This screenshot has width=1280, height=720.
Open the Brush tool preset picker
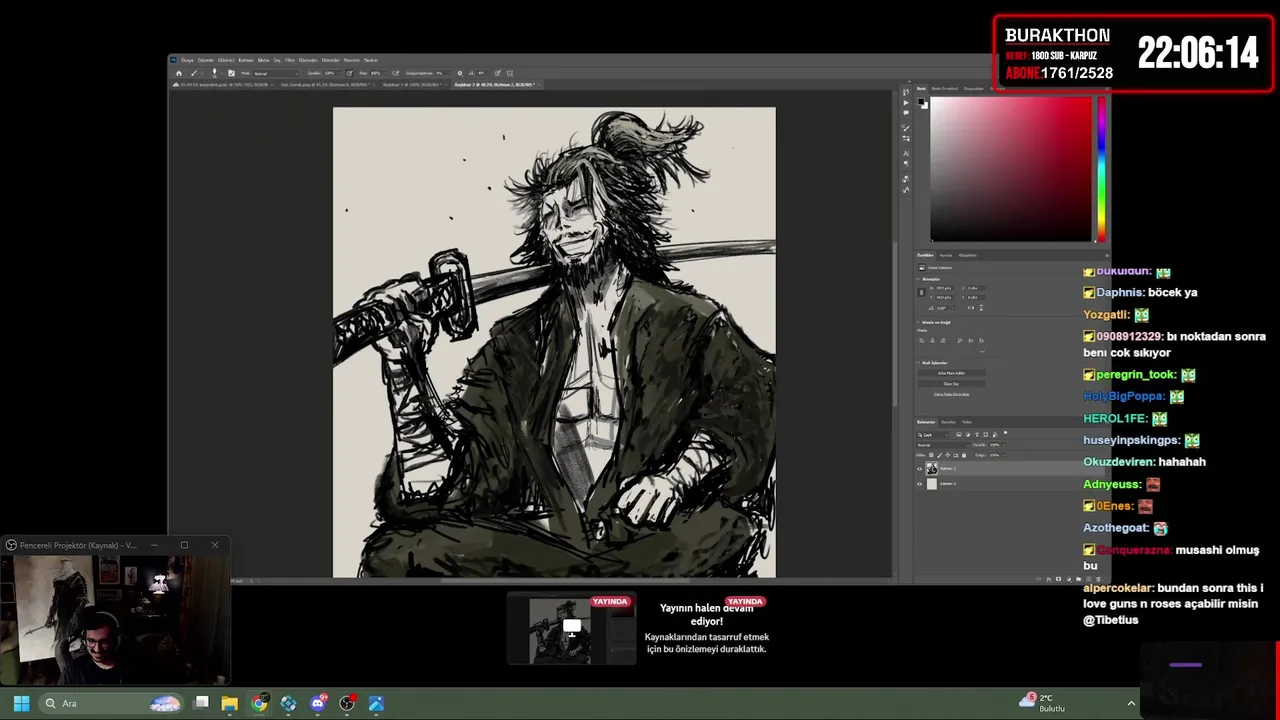point(198,73)
